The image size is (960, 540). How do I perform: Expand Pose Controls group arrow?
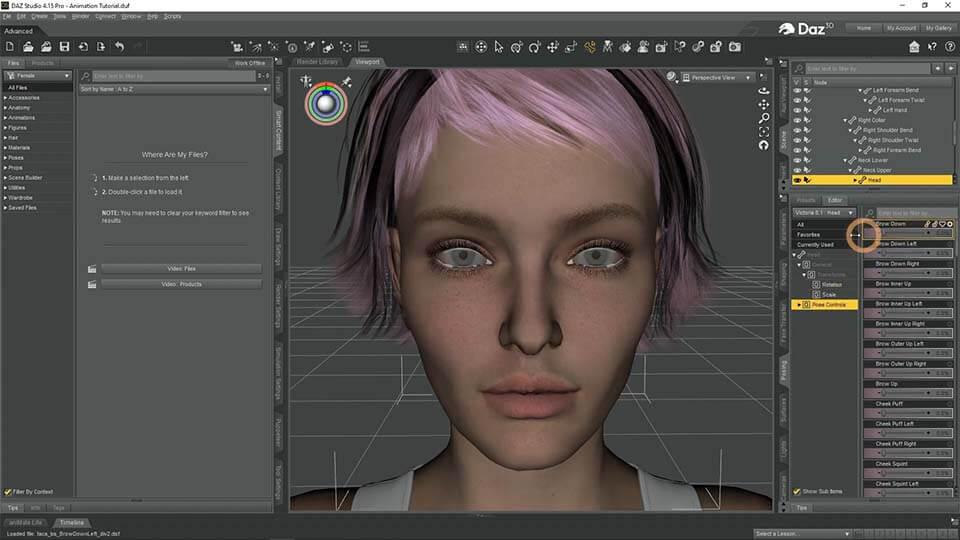(798, 304)
